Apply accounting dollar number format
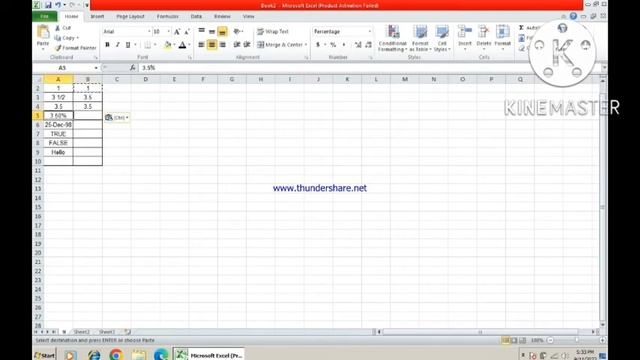 [318, 44]
